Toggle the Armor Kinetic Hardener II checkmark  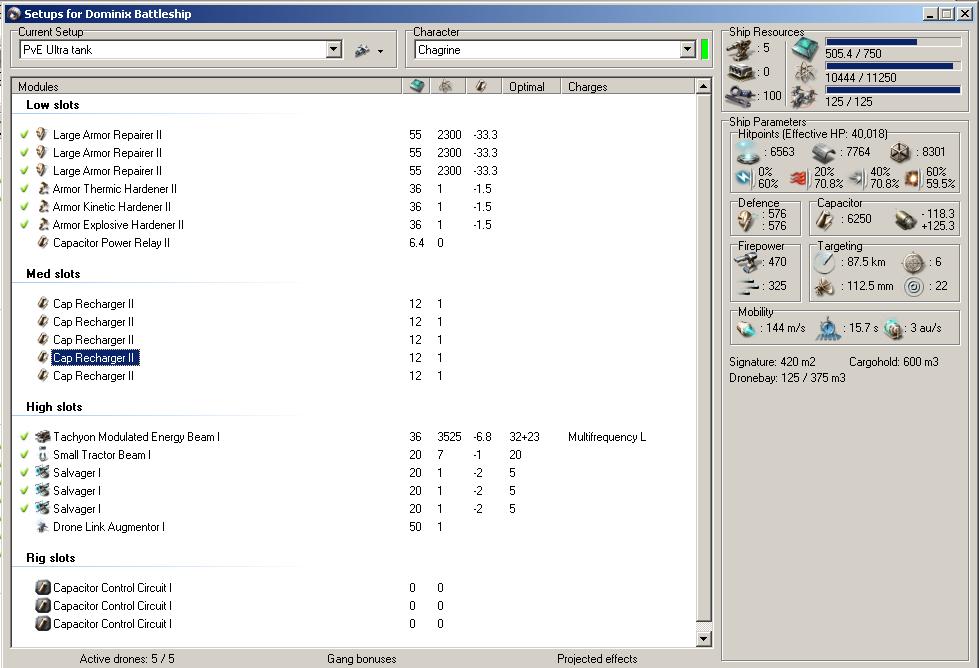tap(24, 207)
